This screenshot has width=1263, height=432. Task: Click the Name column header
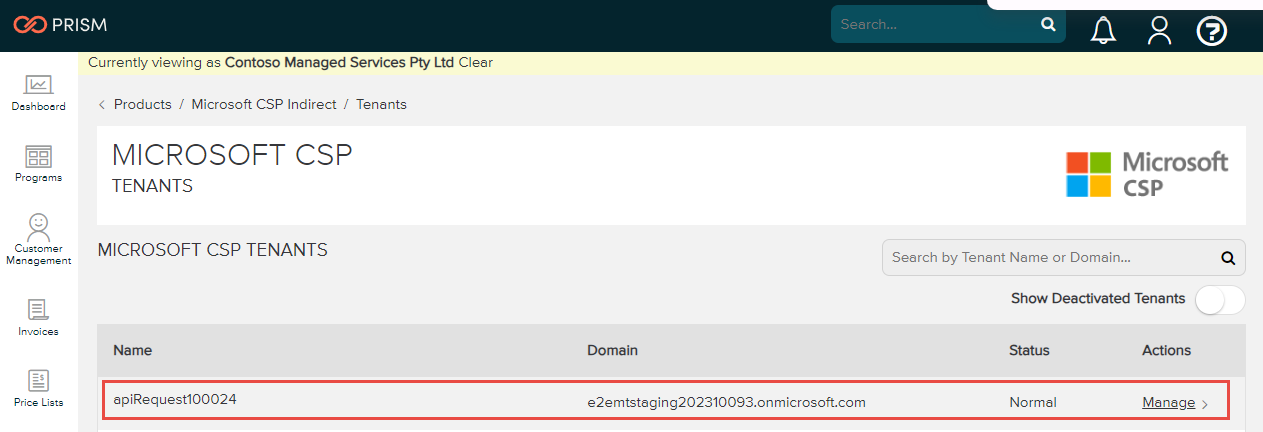tap(133, 350)
